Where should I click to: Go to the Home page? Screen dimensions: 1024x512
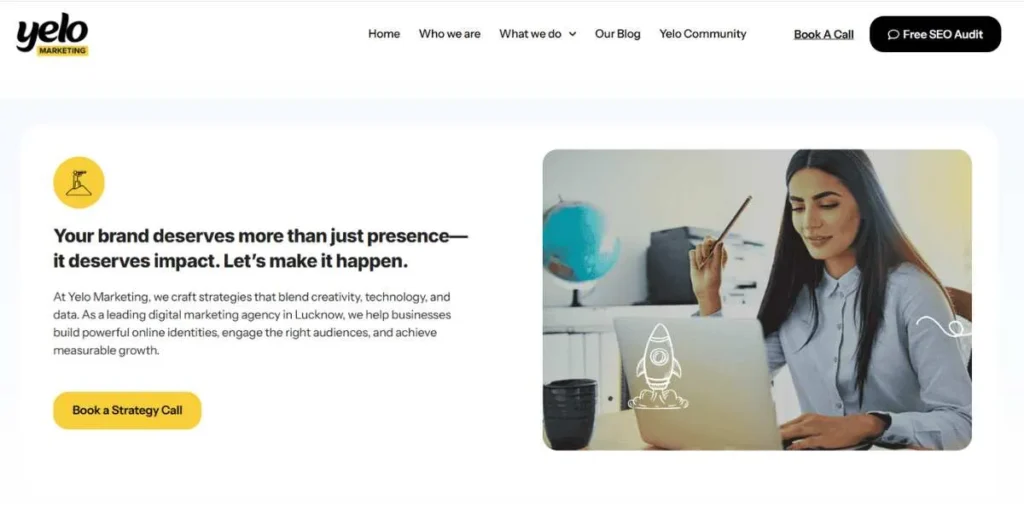(384, 34)
